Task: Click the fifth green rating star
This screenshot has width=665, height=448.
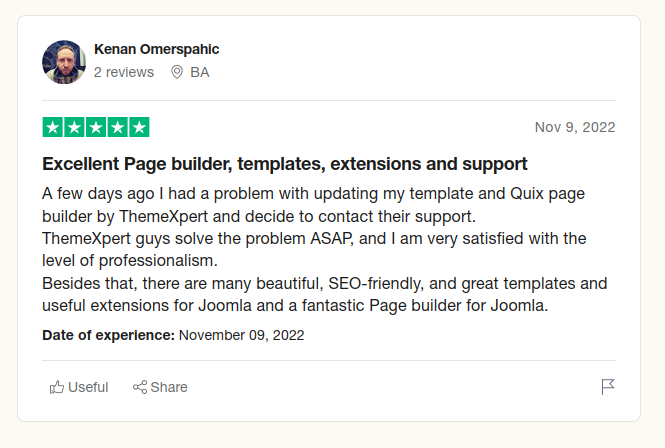Action: point(139,127)
